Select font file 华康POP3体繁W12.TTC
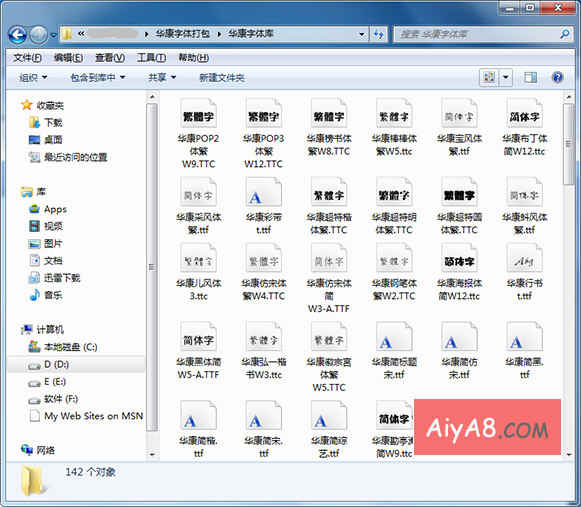 click(263, 134)
